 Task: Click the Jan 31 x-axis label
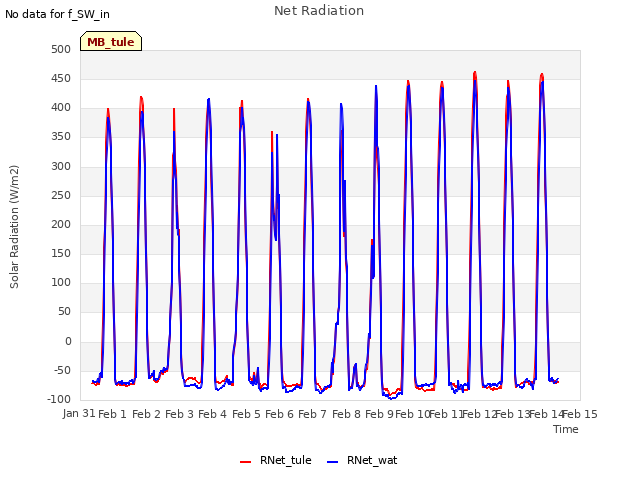(x=79, y=414)
